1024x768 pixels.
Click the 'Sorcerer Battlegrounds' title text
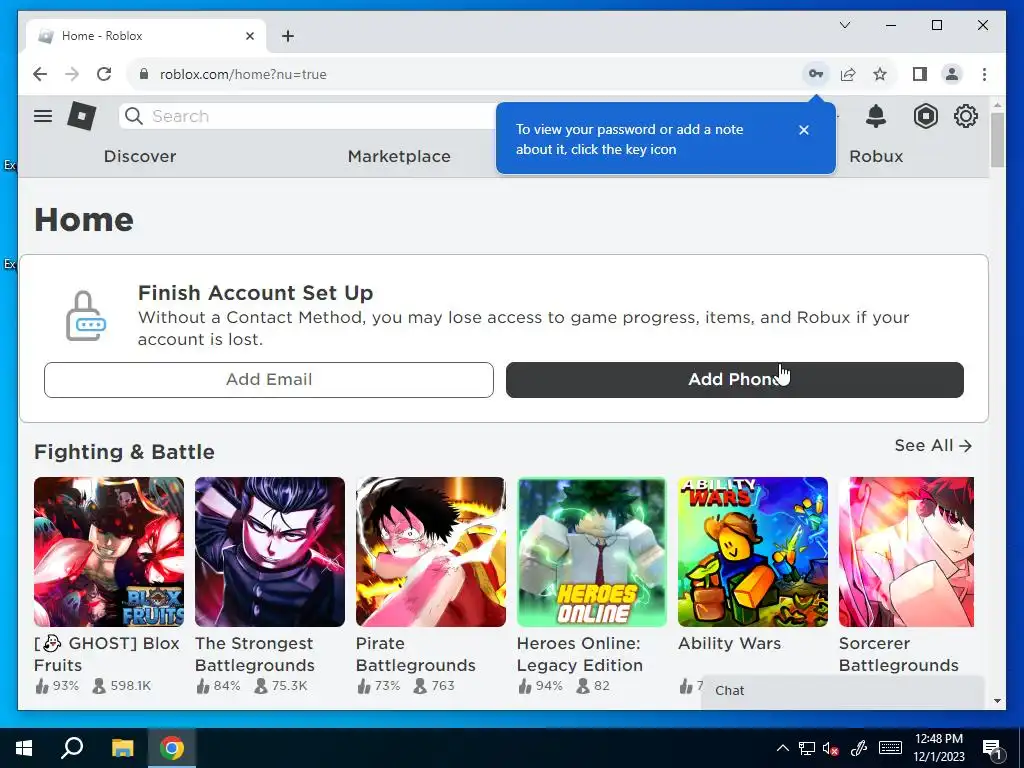pos(899,654)
